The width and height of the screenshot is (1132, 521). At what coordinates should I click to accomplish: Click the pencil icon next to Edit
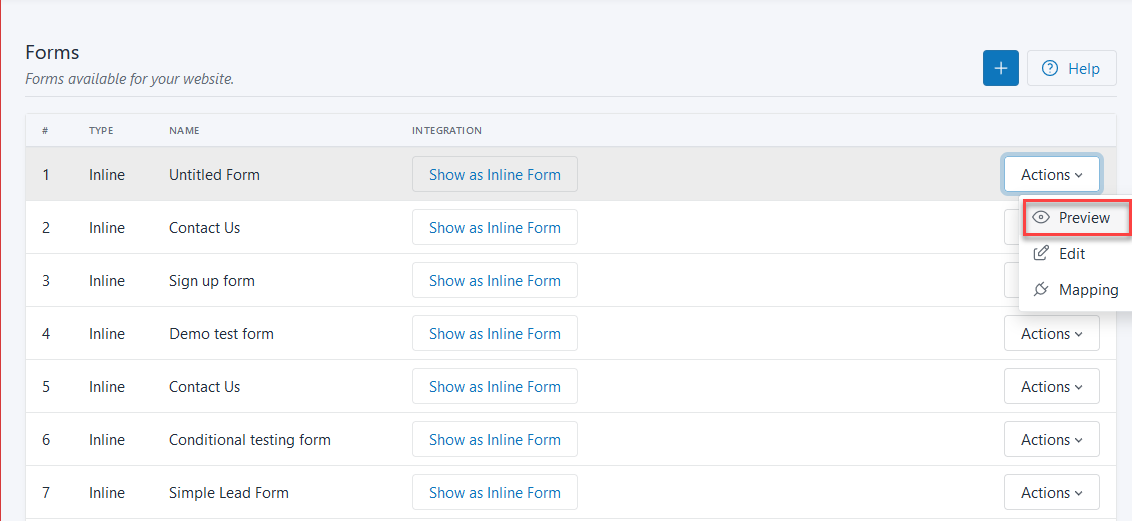(1041, 253)
